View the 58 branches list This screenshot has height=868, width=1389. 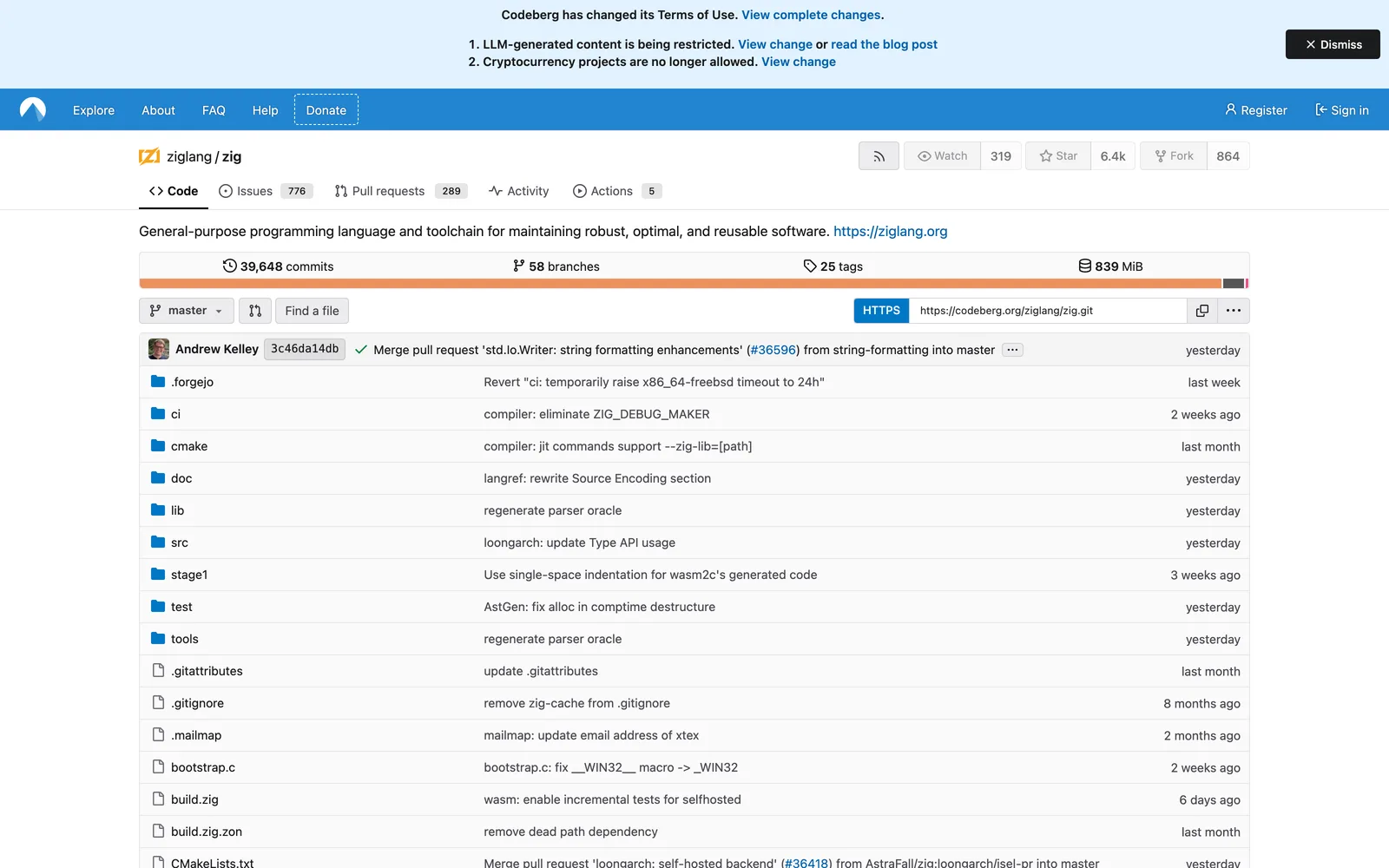point(556,266)
